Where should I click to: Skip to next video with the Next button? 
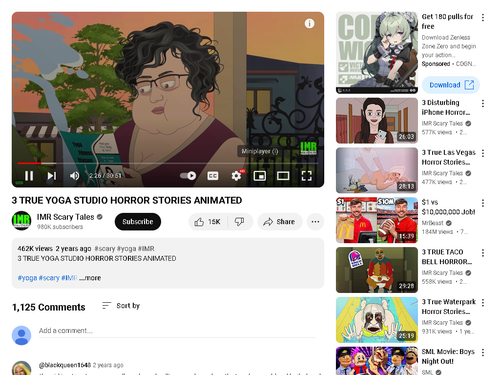coord(51,176)
